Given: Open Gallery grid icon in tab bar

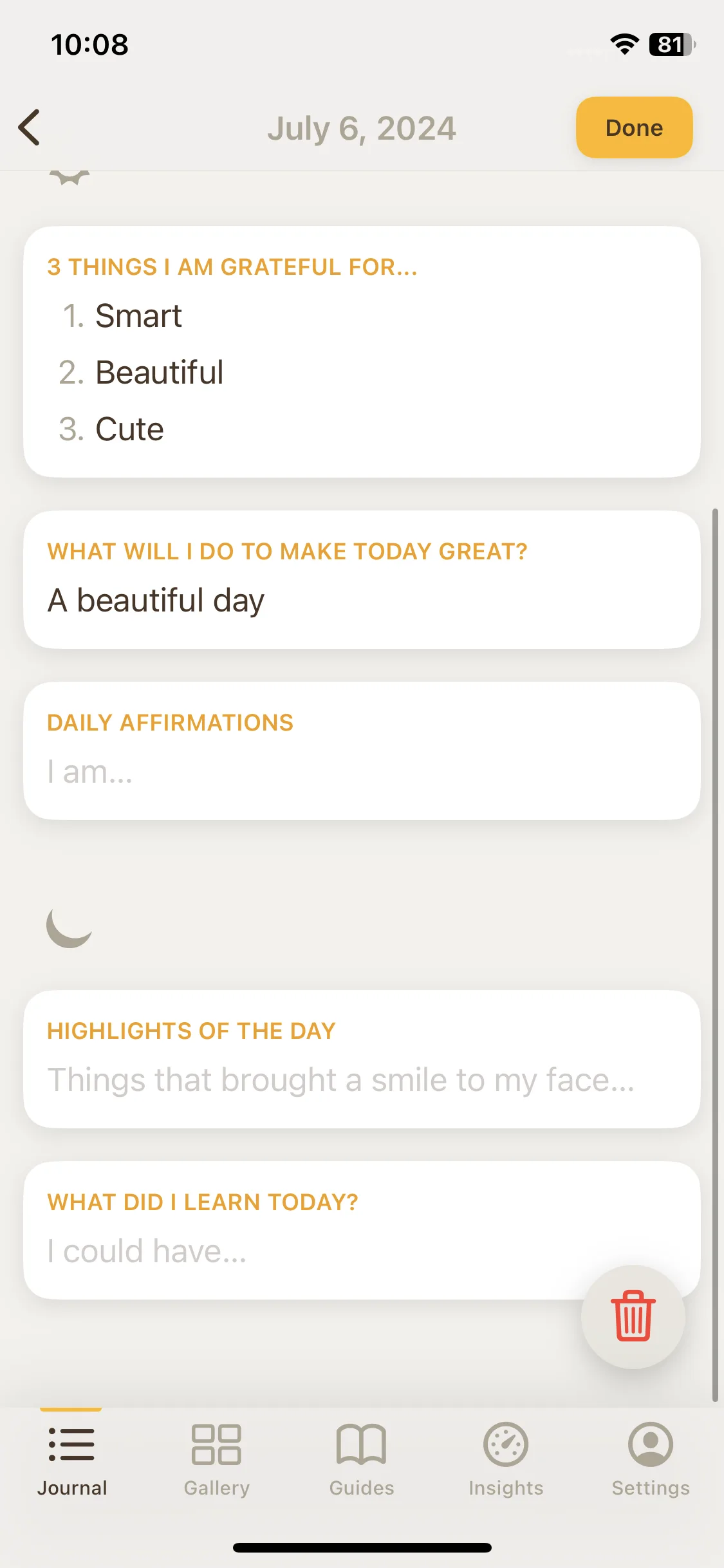Looking at the screenshot, I should pyautogui.click(x=217, y=1444).
